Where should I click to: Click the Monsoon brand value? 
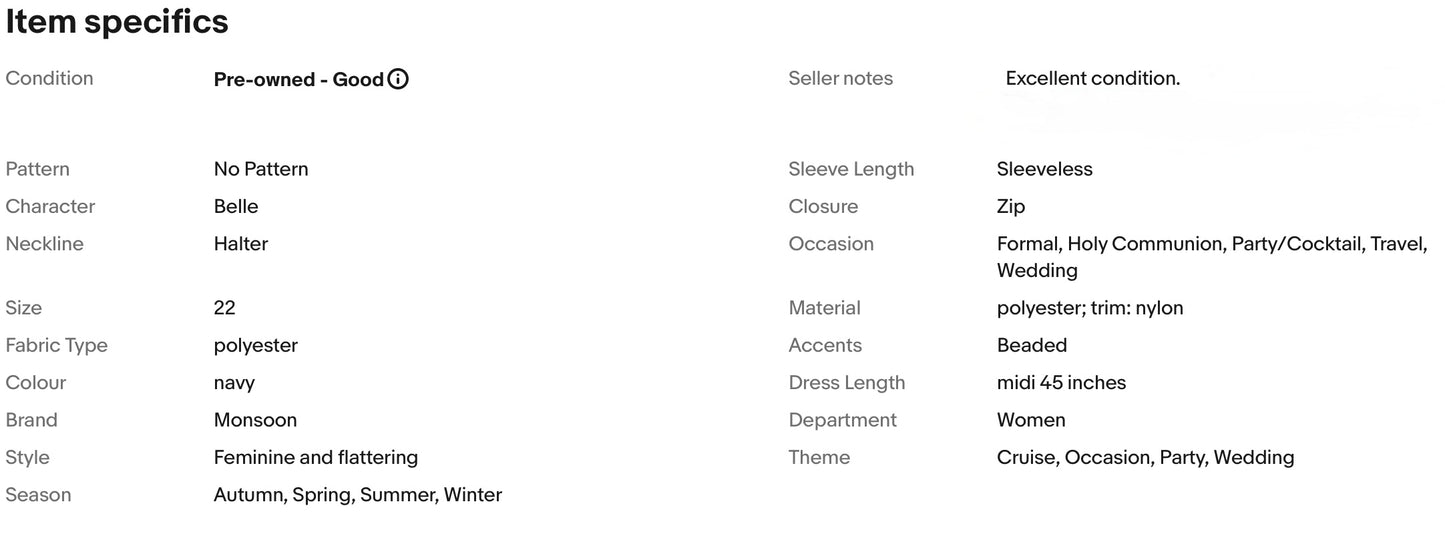(255, 419)
